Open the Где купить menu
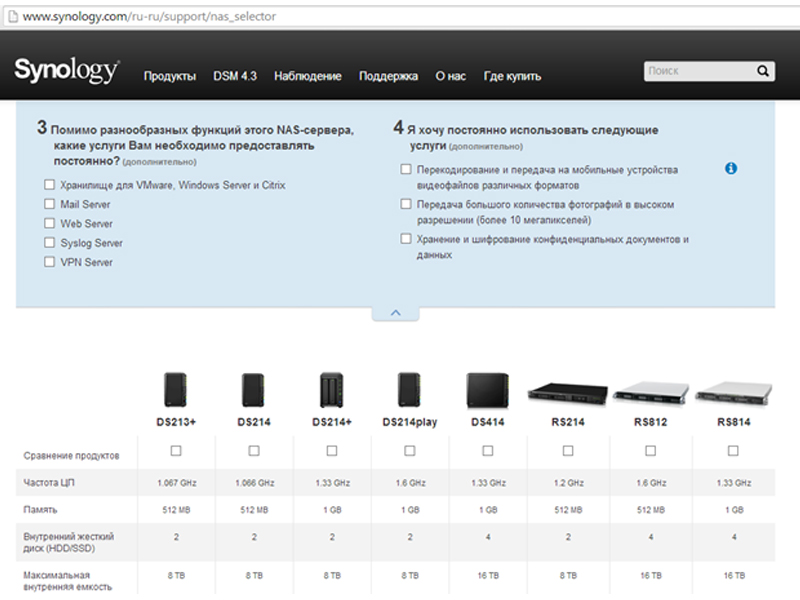This screenshot has height=600, width=800. coord(512,76)
